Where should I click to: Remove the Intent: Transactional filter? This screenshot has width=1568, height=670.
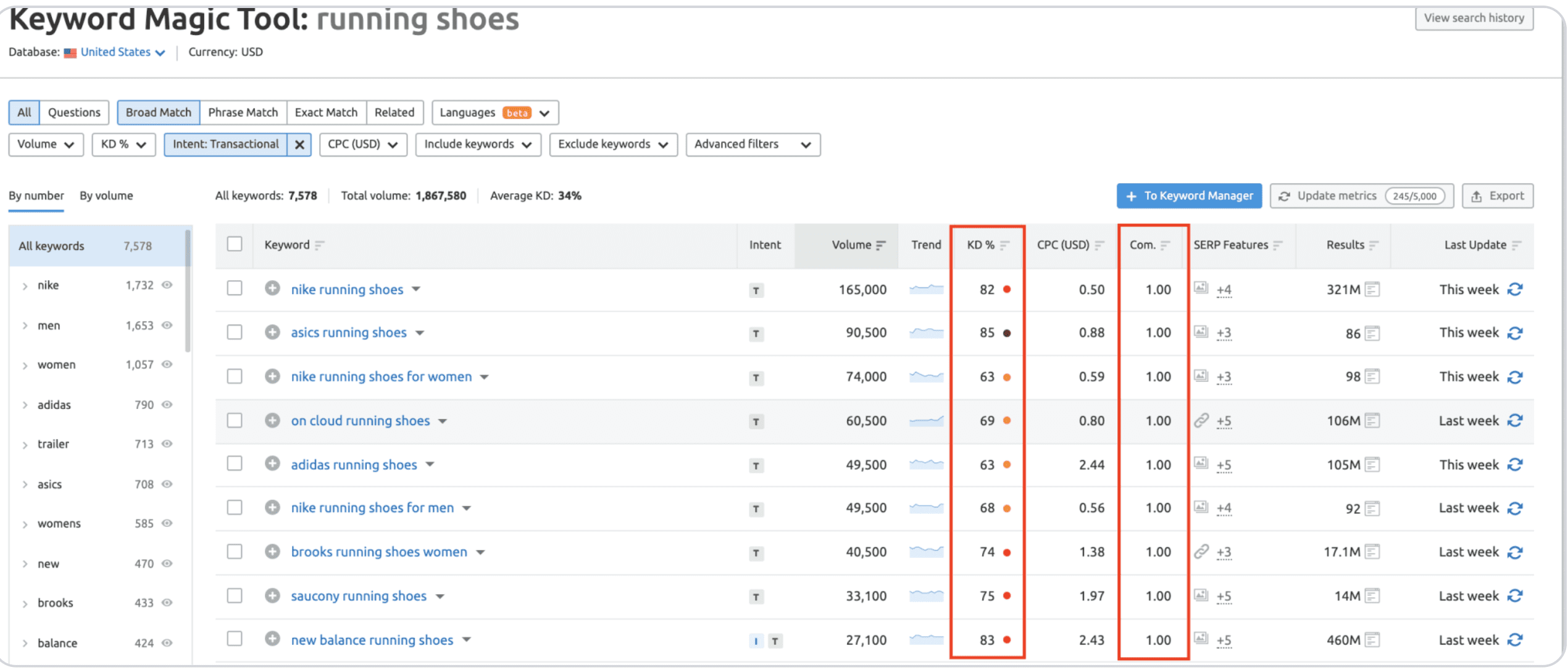point(299,144)
